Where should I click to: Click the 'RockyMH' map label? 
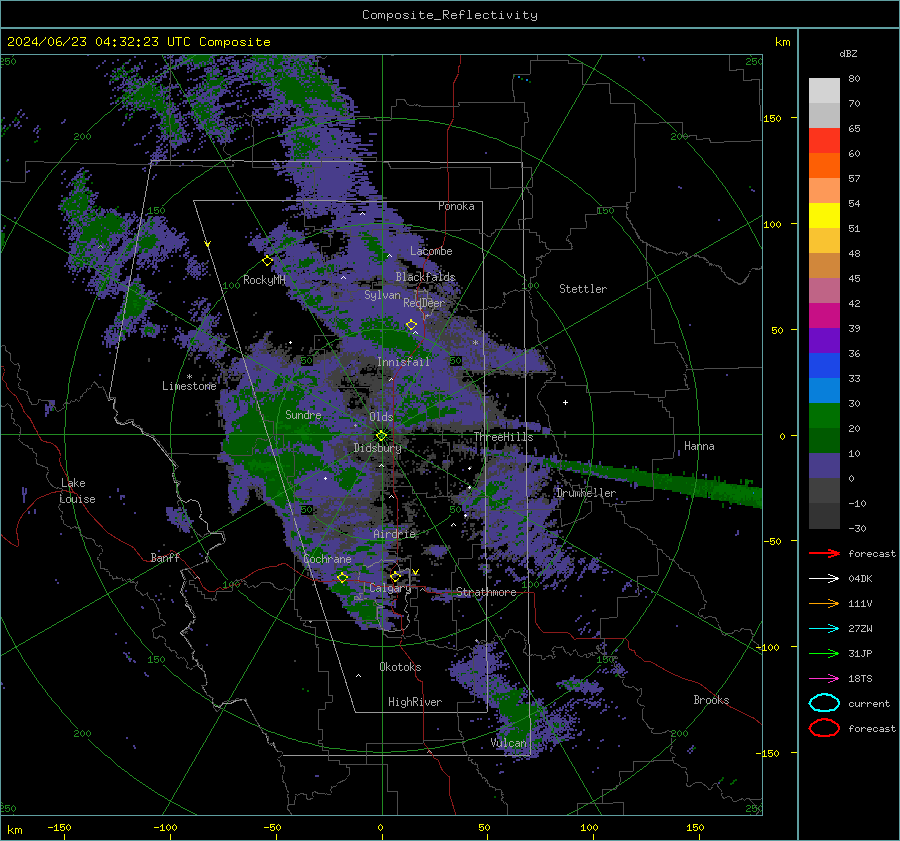(x=264, y=280)
